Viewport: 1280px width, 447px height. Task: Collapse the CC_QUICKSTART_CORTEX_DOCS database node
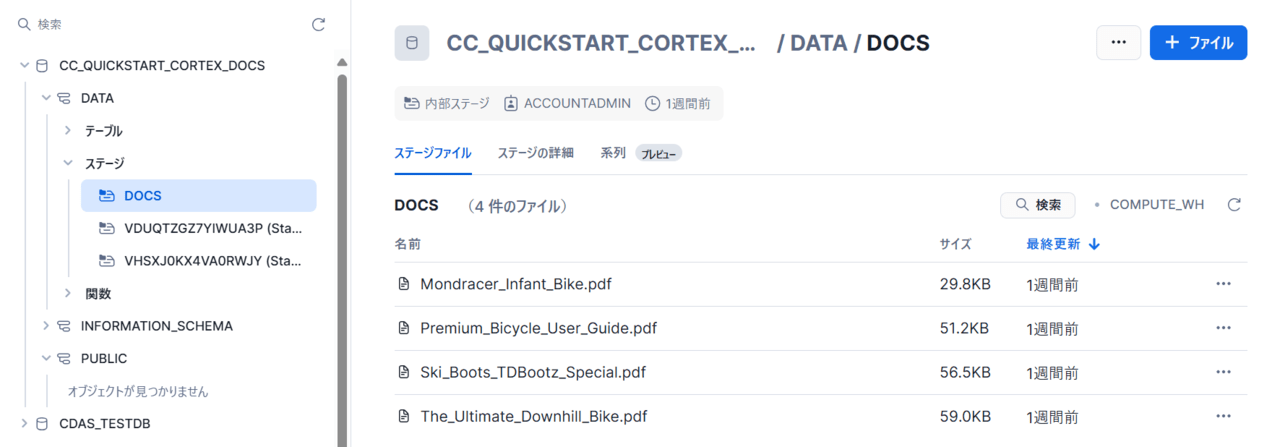24,66
